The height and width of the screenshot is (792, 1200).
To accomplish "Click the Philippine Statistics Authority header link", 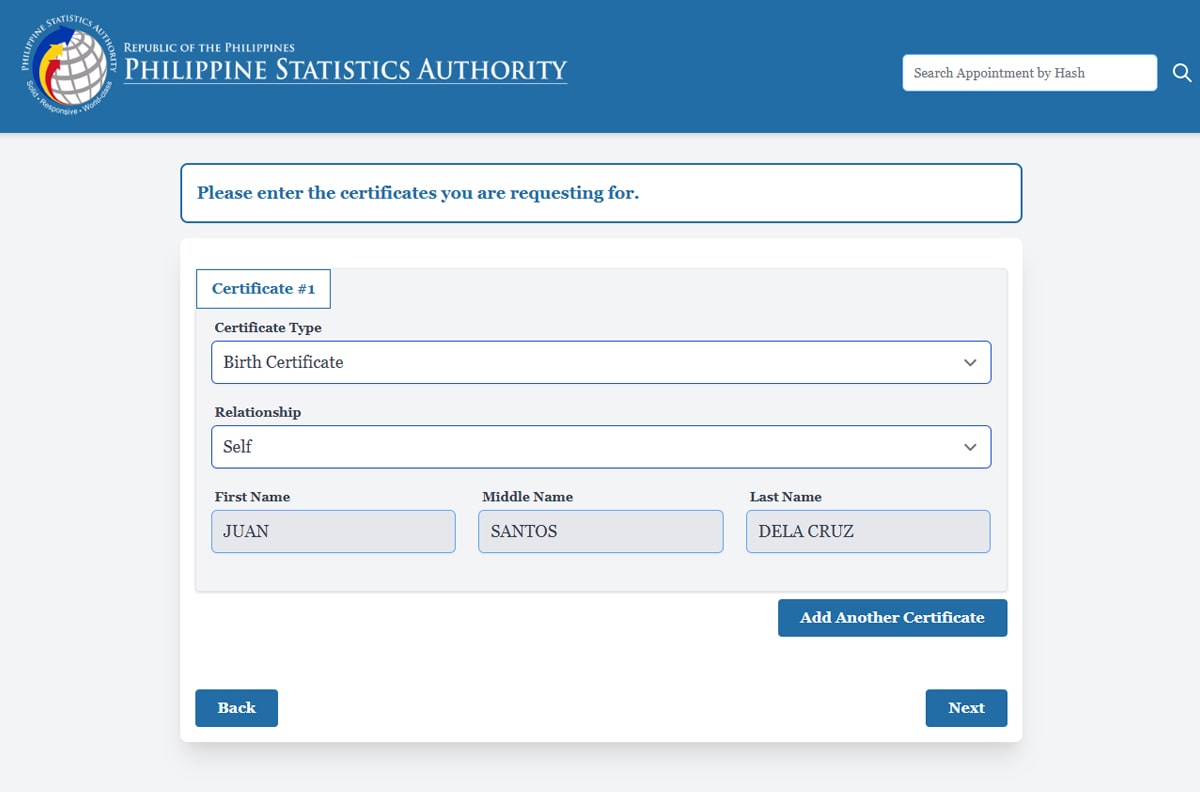I will (345, 70).
